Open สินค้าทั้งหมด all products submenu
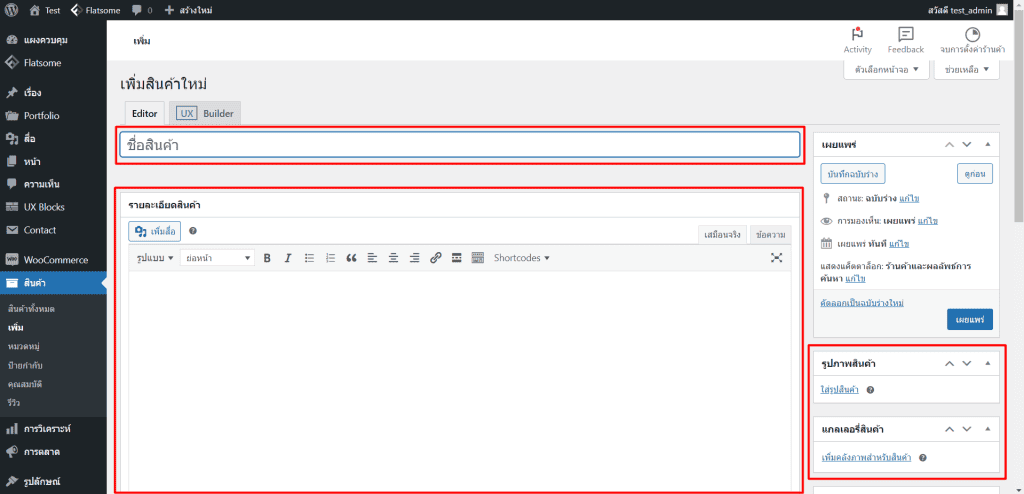 click(31, 308)
